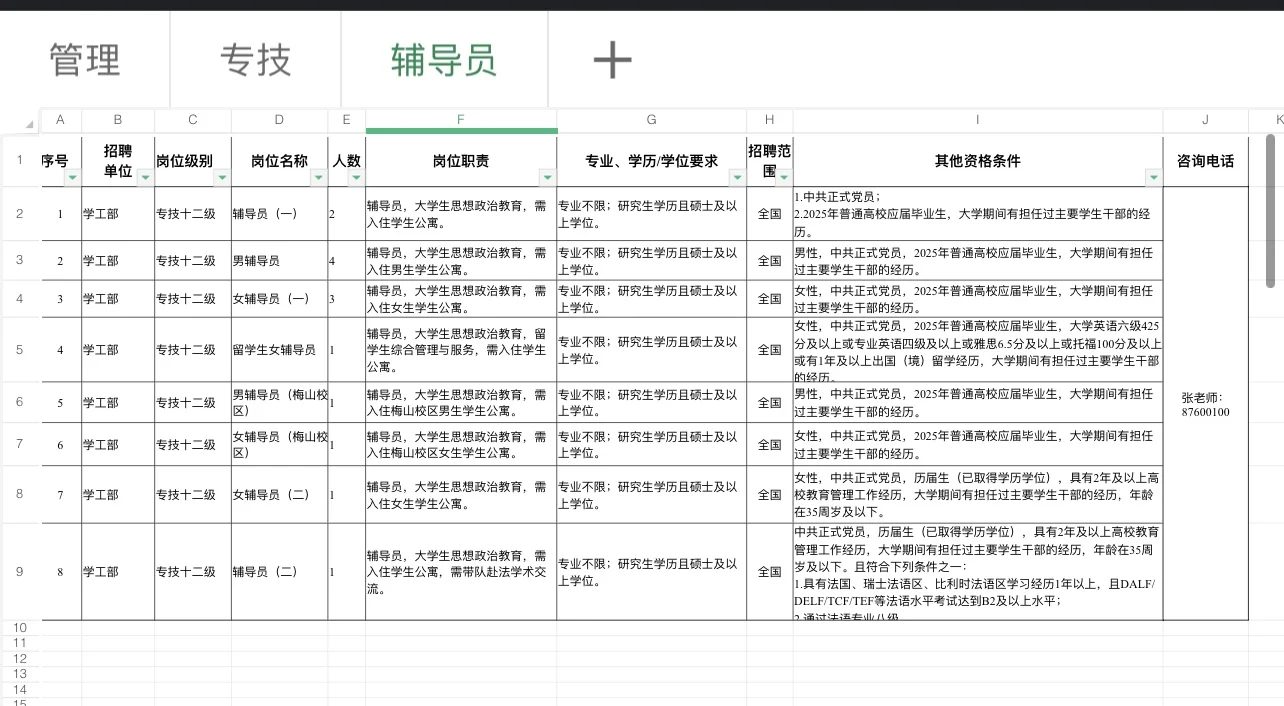Select column D header

coord(280,120)
